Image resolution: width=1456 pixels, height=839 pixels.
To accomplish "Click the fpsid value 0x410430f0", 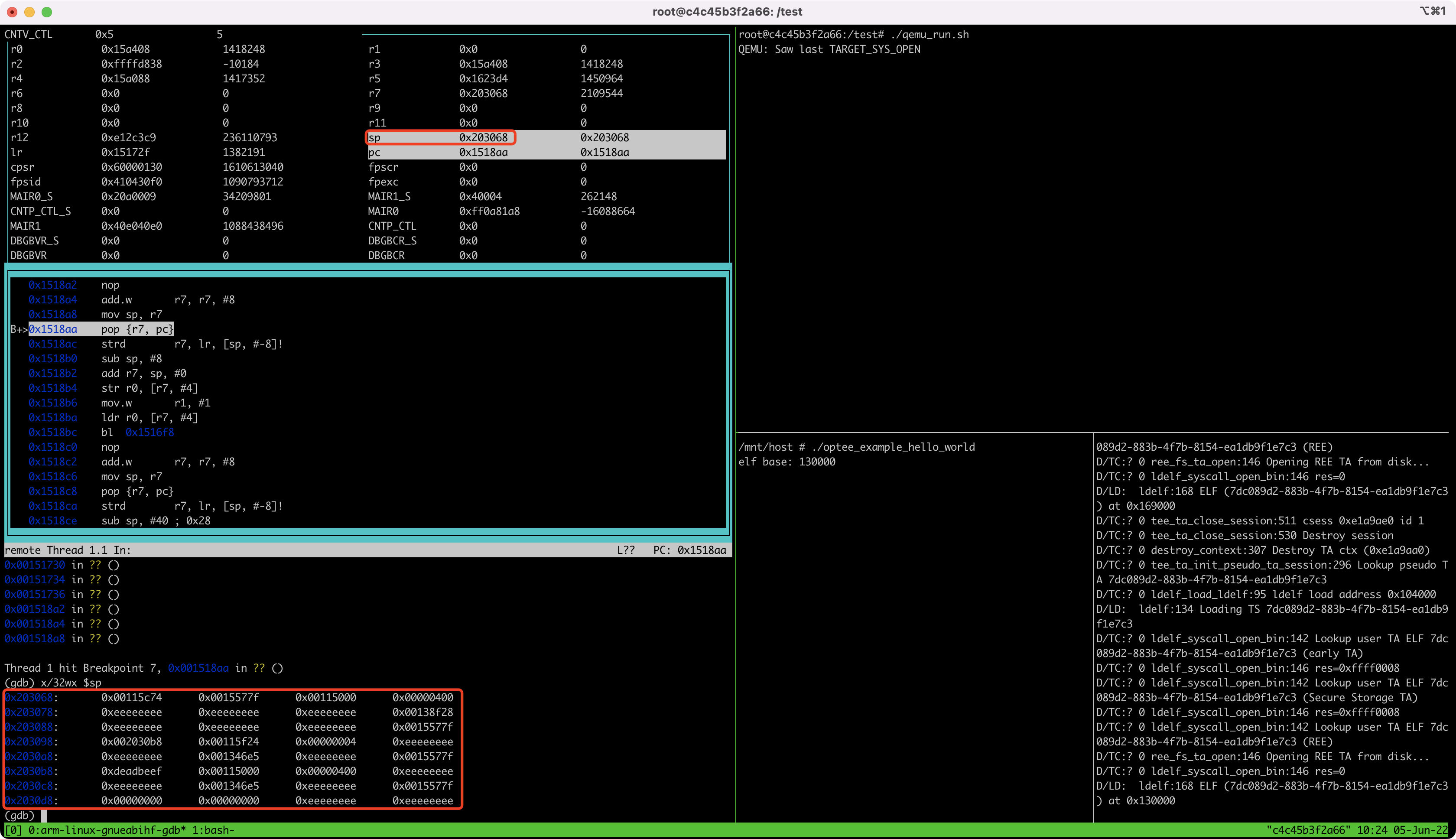I will (x=131, y=182).
